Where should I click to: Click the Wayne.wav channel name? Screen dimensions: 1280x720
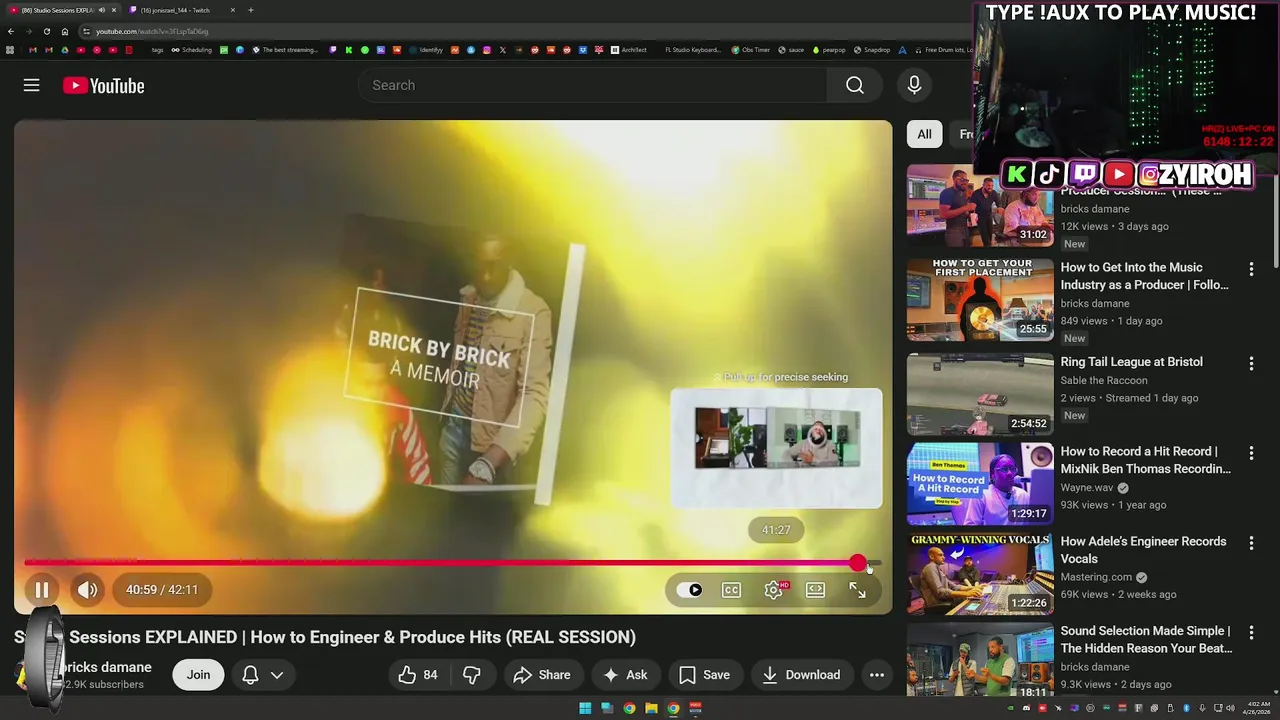click(1087, 488)
